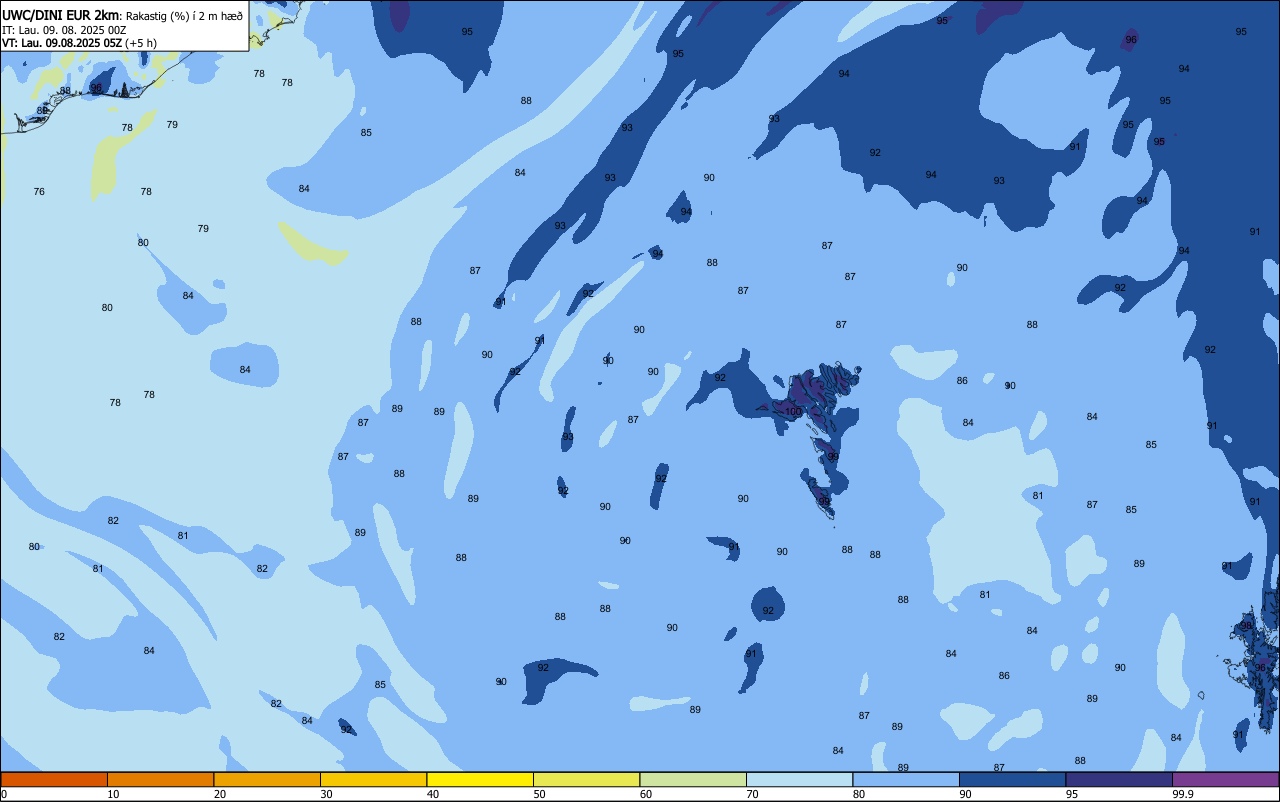Click the 0–10 dark orange legend swatch
This screenshot has height=802, width=1280.
(x=54, y=779)
